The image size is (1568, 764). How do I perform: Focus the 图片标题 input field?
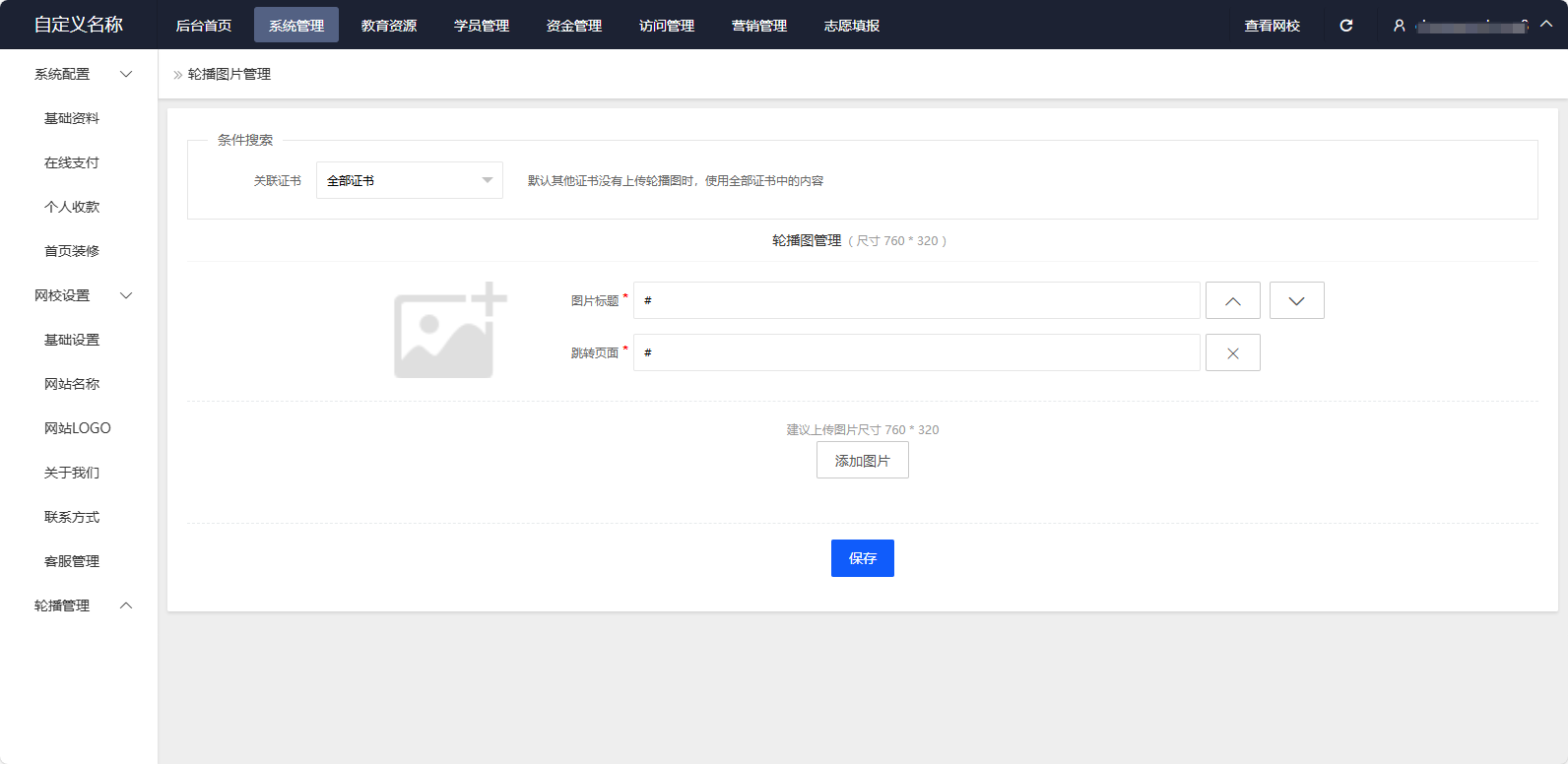click(917, 300)
